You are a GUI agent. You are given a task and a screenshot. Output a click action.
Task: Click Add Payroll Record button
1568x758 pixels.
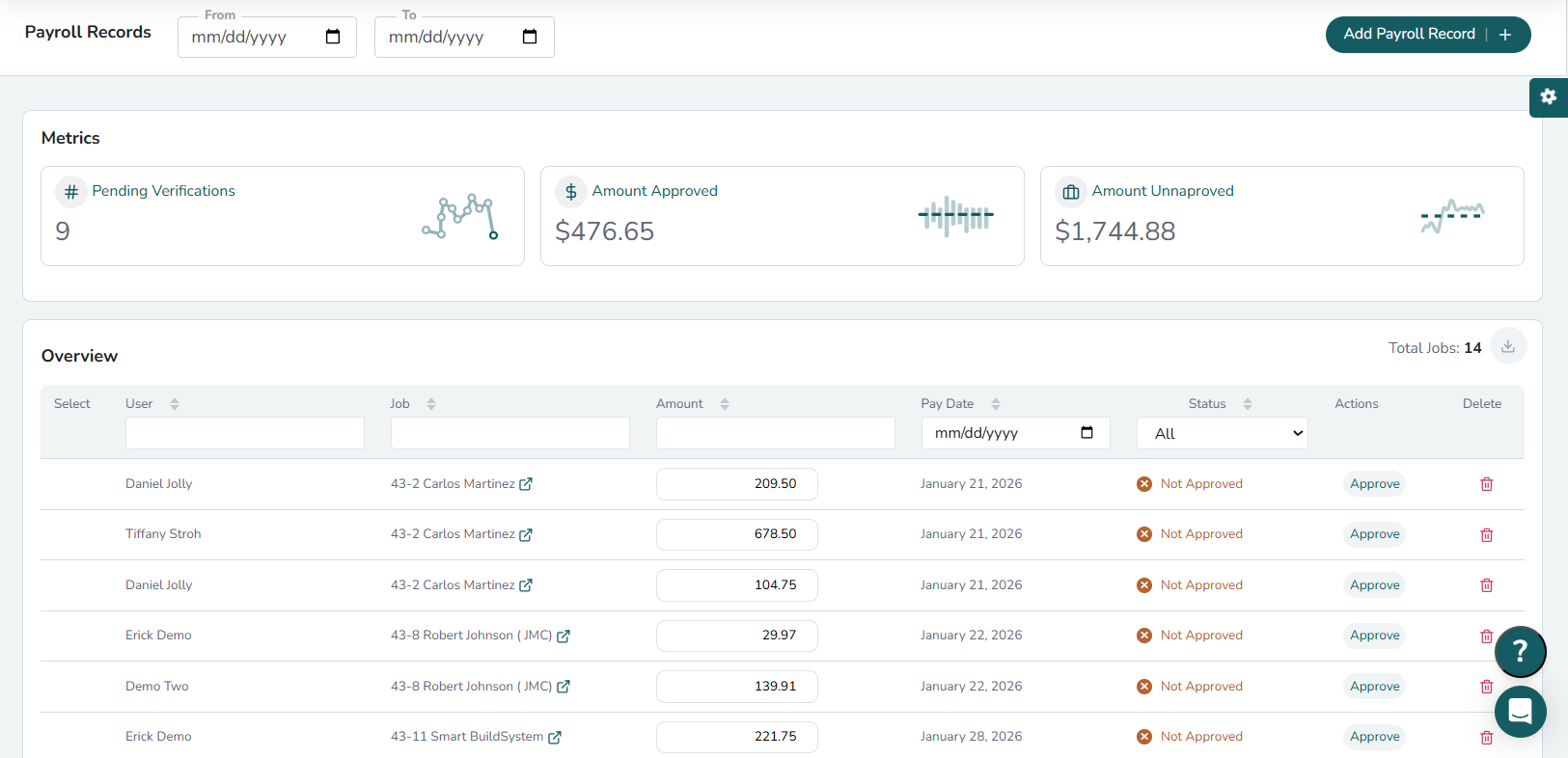tap(1427, 35)
